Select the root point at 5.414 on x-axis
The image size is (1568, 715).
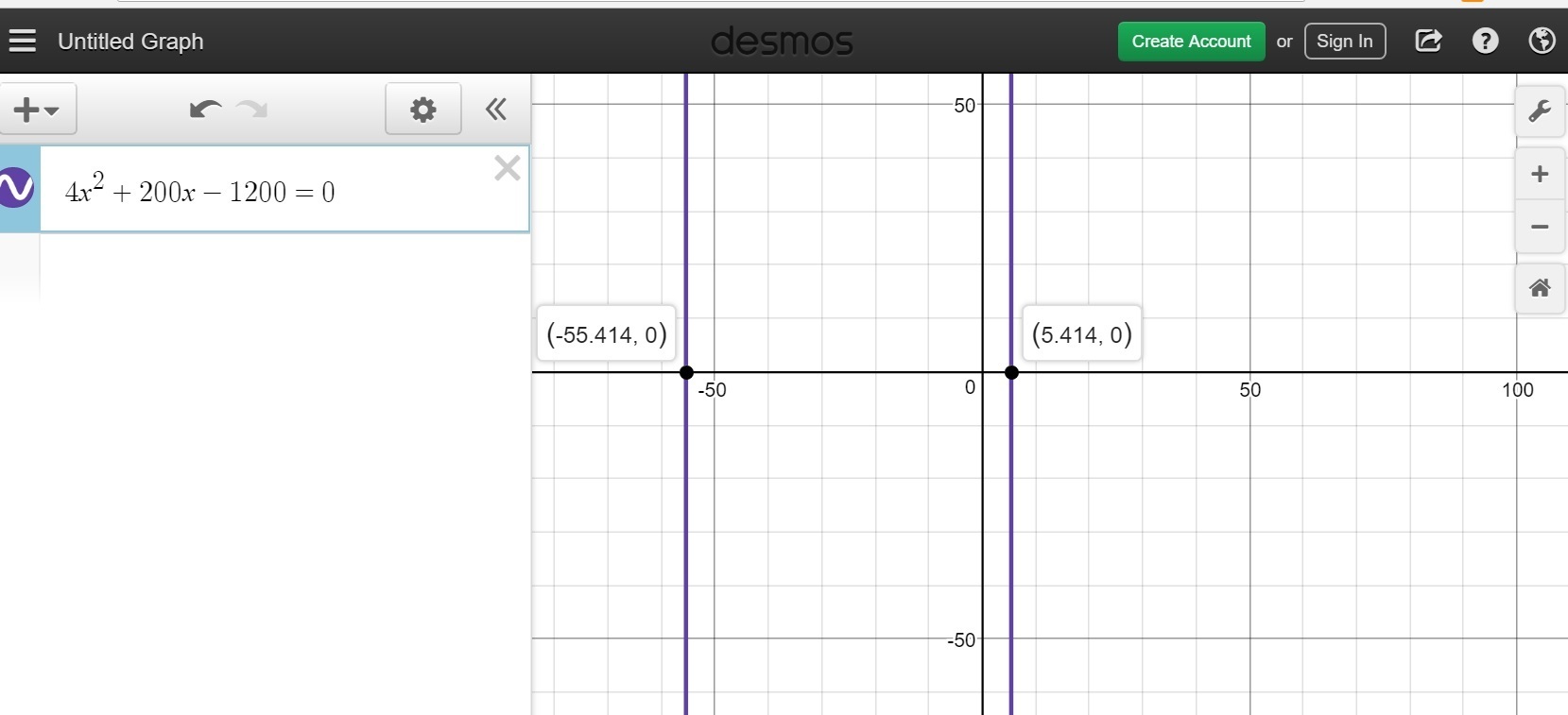[1011, 372]
